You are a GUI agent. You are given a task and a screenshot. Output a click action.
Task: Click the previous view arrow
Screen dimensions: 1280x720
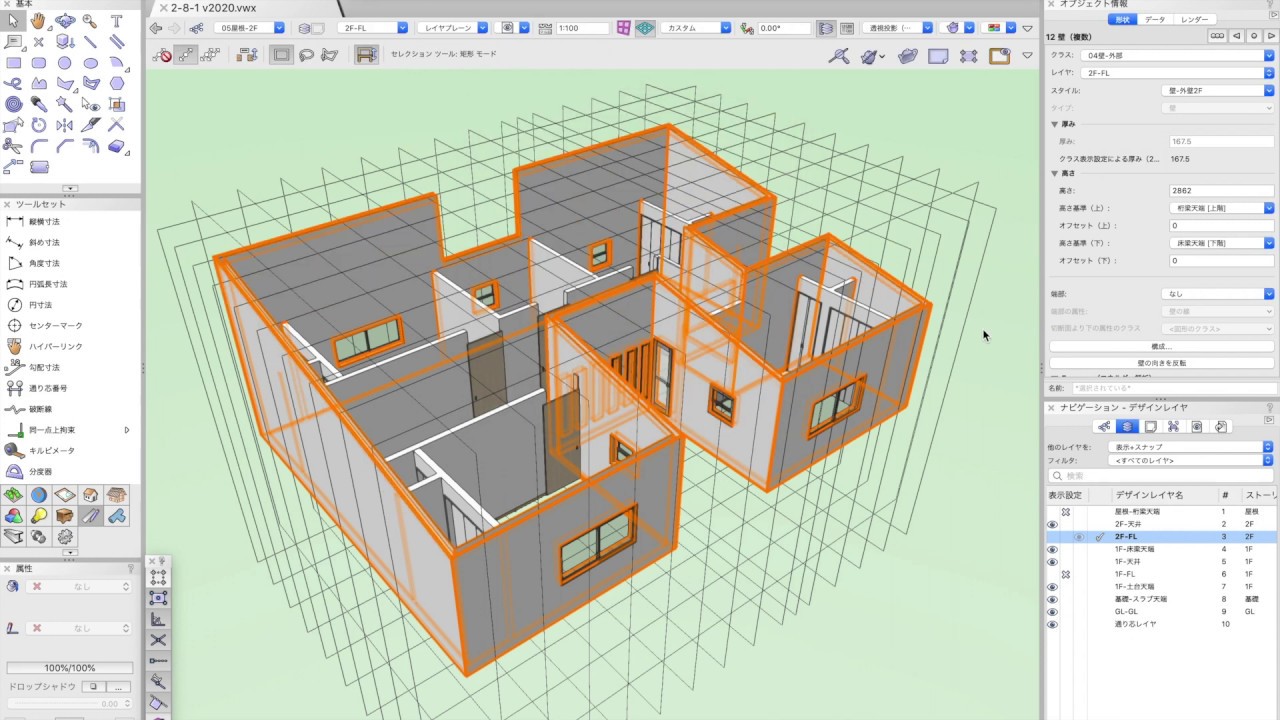(x=156, y=28)
